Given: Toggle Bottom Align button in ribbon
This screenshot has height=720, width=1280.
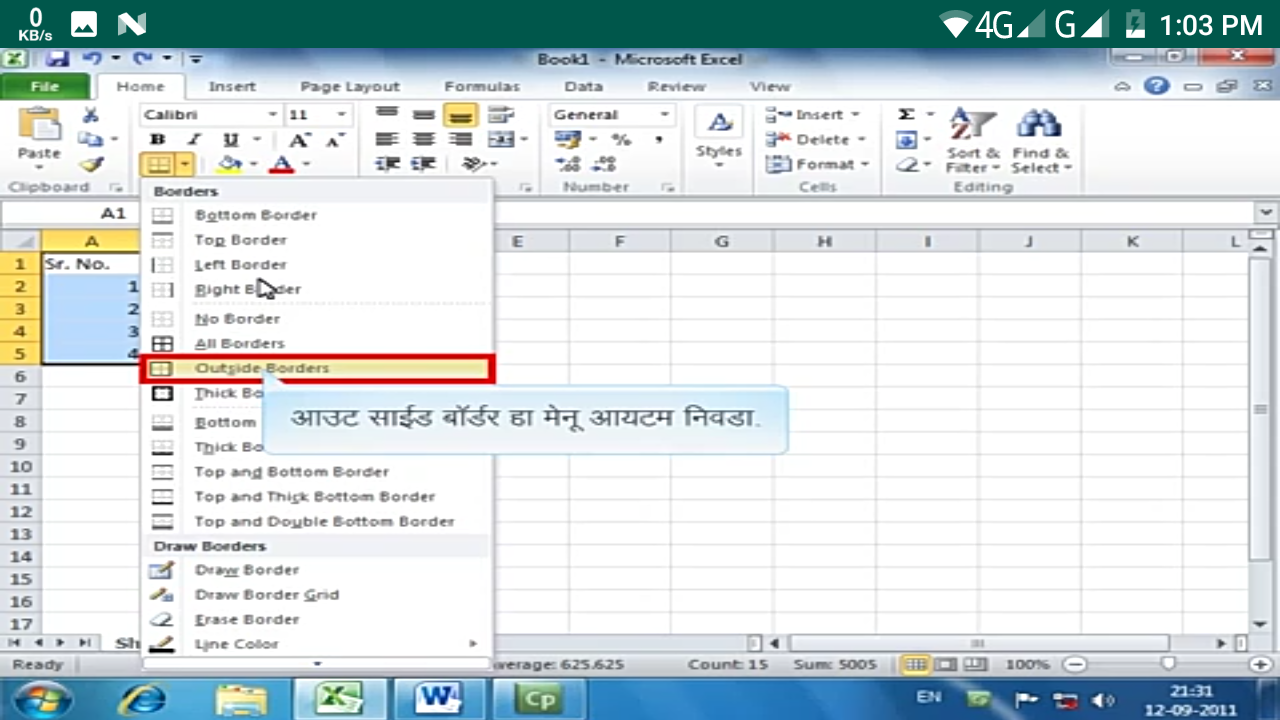Looking at the screenshot, I should click(460, 115).
